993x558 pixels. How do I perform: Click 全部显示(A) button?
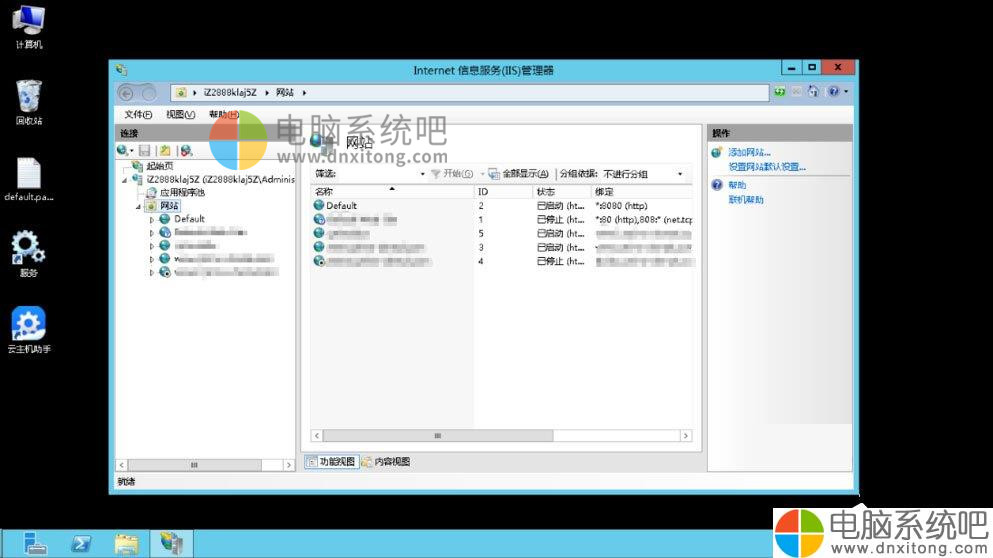[519, 174]
